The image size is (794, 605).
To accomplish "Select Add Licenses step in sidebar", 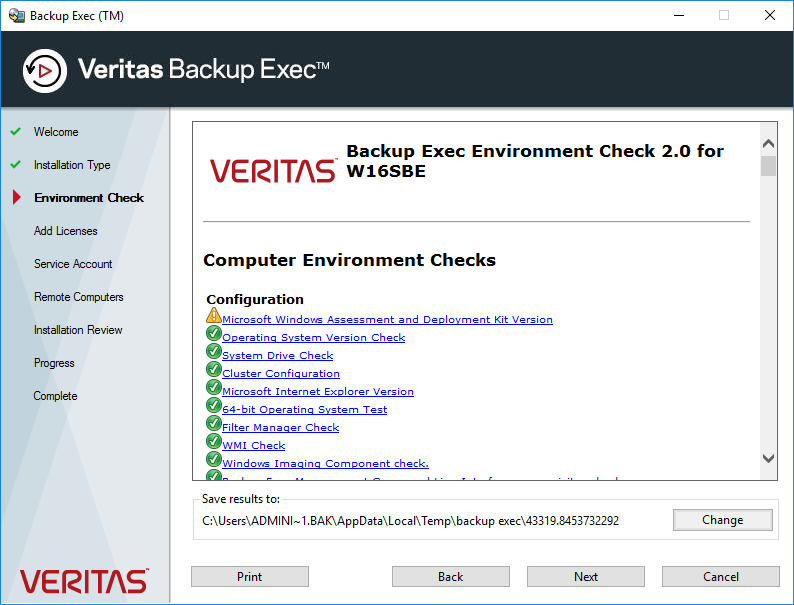I will [x=65, y=231].
